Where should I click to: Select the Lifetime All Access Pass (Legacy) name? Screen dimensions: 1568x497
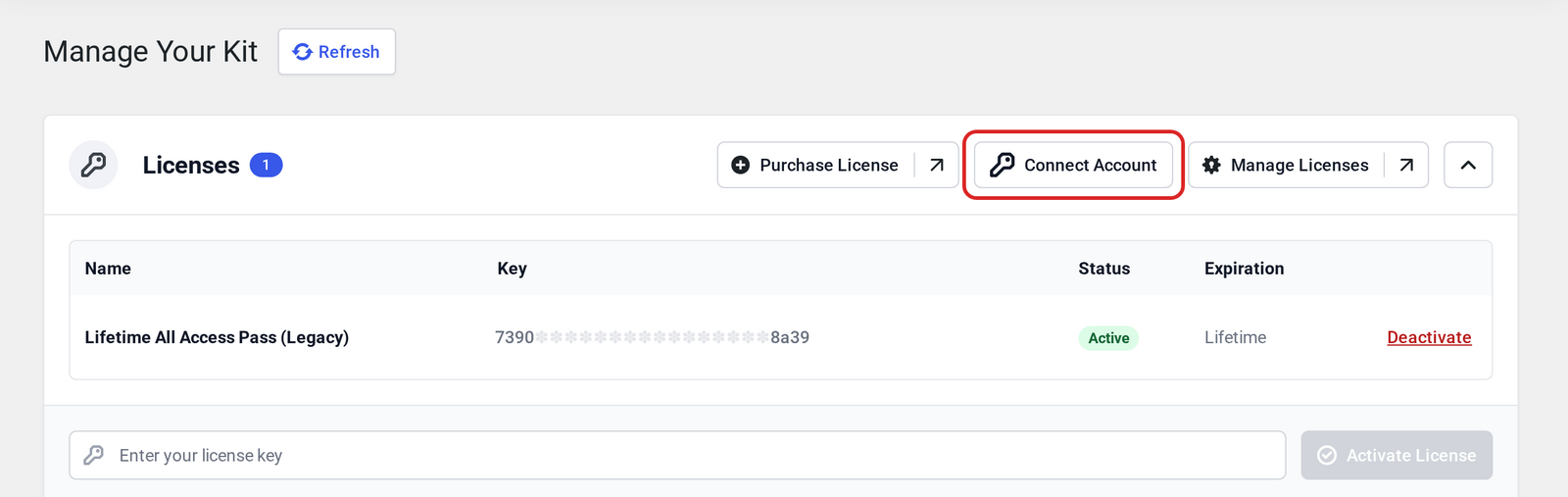click(217, 337)
